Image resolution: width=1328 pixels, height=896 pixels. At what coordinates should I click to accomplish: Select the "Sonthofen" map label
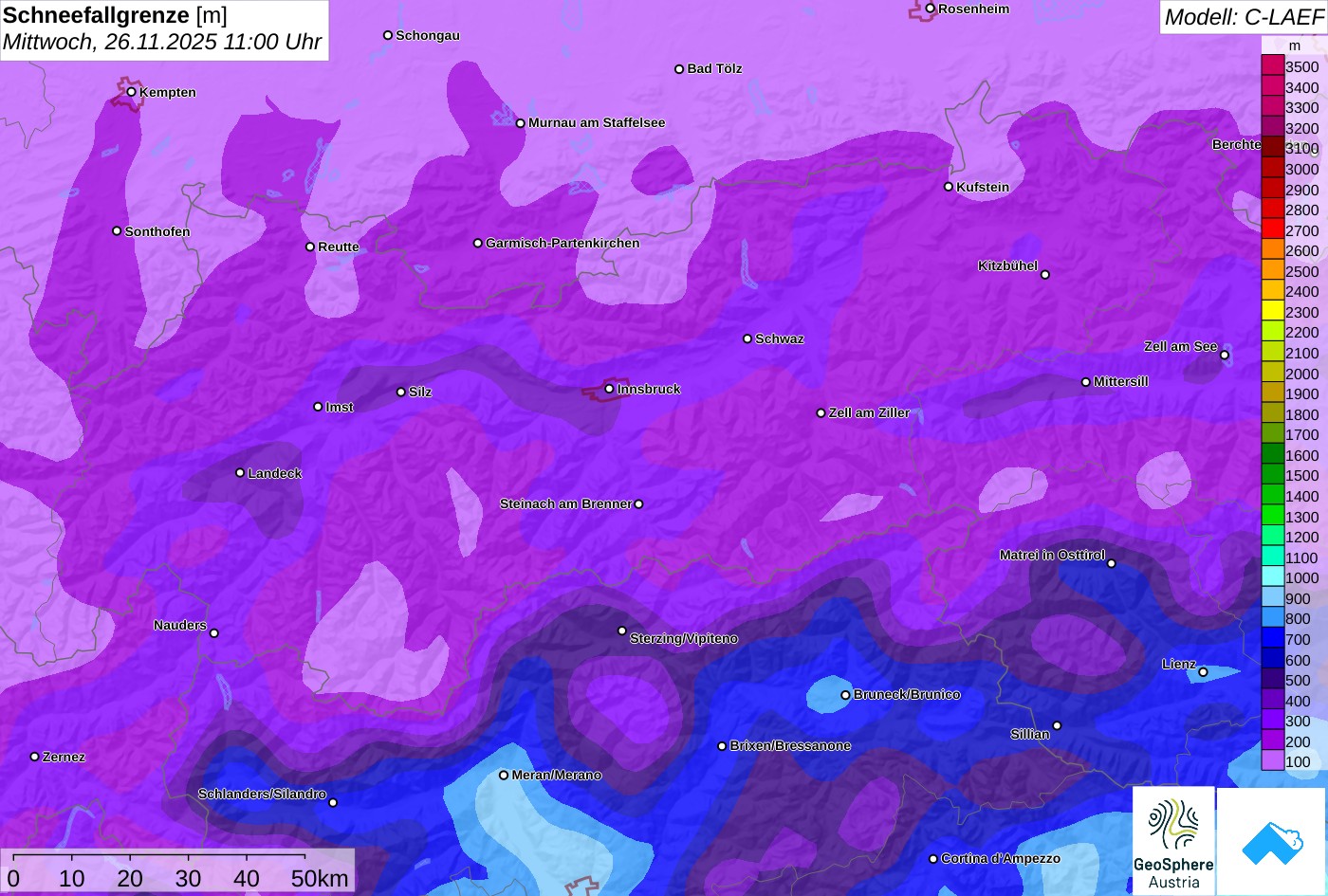157,231
